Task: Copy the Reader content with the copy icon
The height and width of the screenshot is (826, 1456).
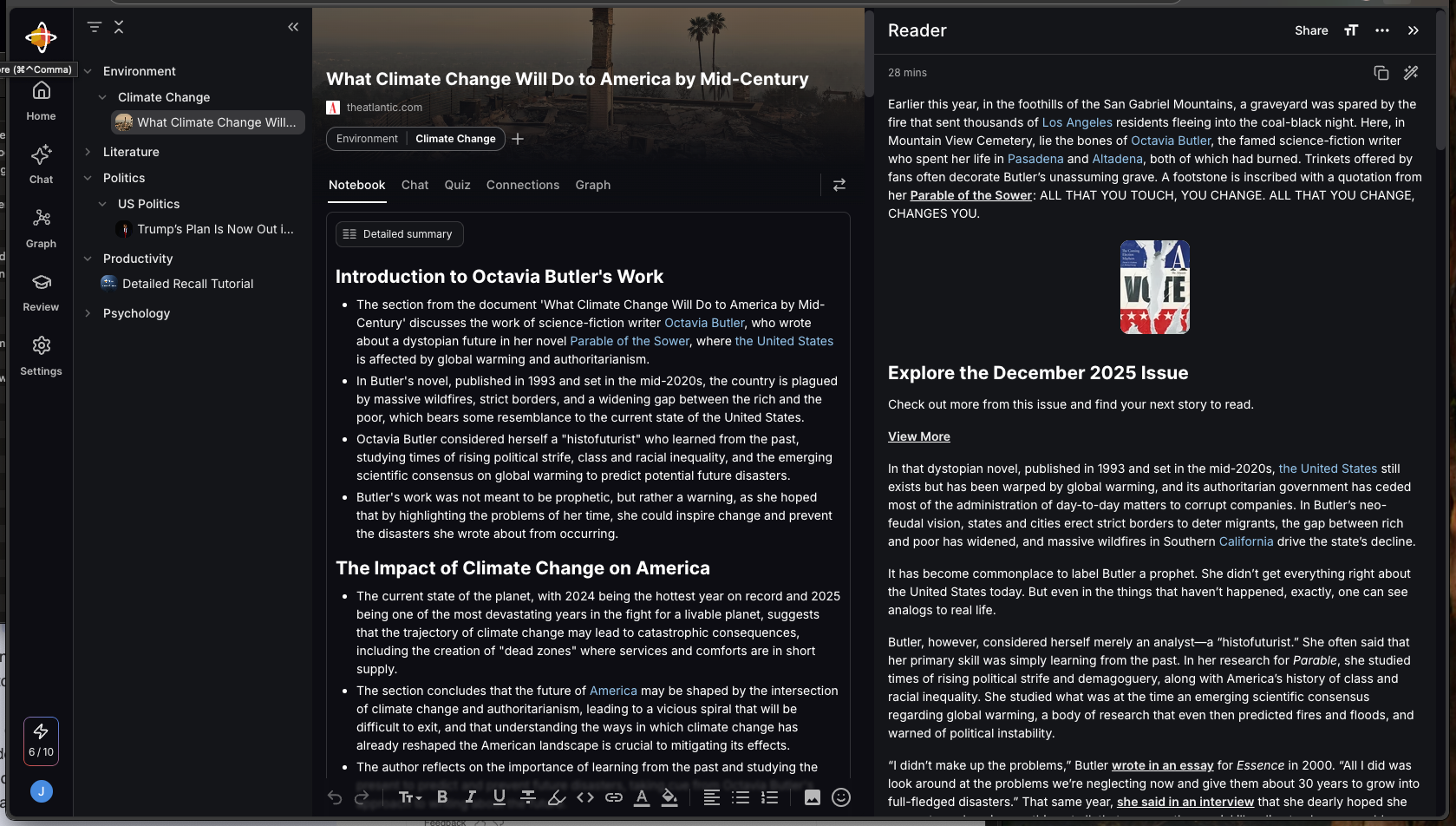Action: tap(1381, 73)
